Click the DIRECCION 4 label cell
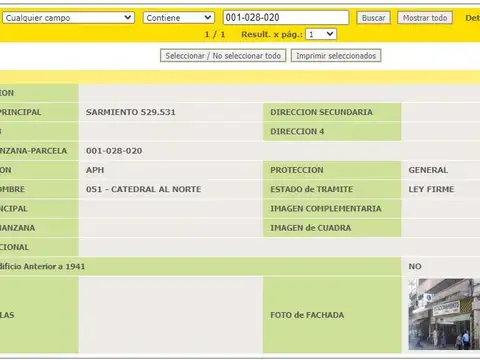 [332, 131]
